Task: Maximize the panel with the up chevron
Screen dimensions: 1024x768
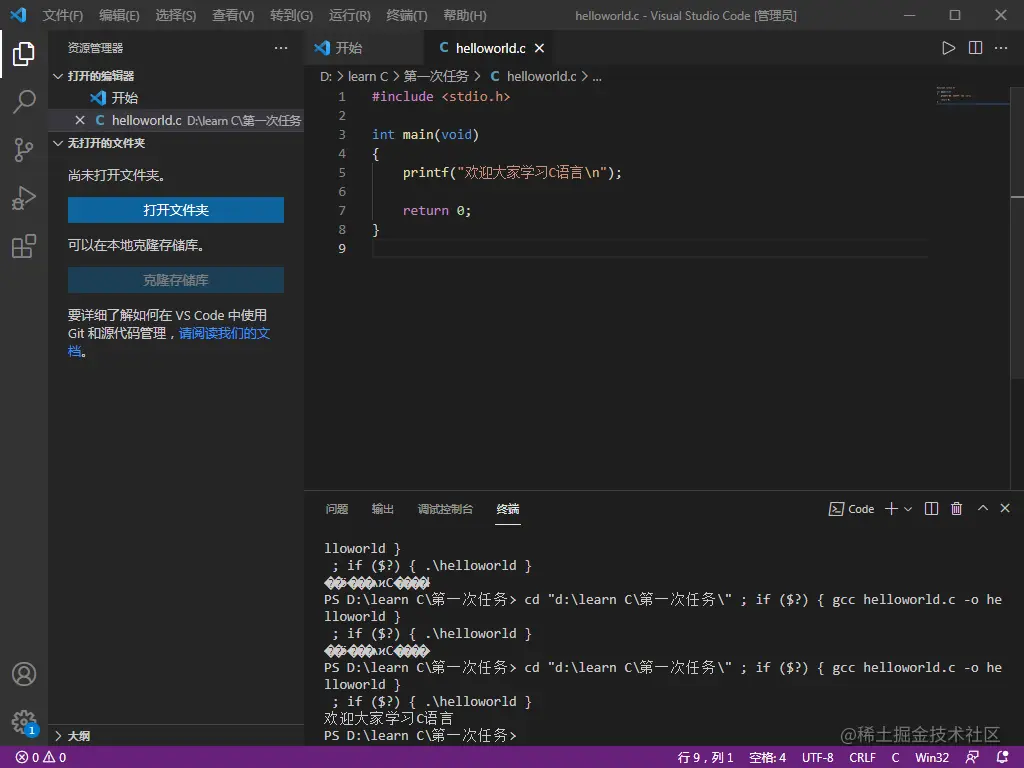Action: [982, 508]
